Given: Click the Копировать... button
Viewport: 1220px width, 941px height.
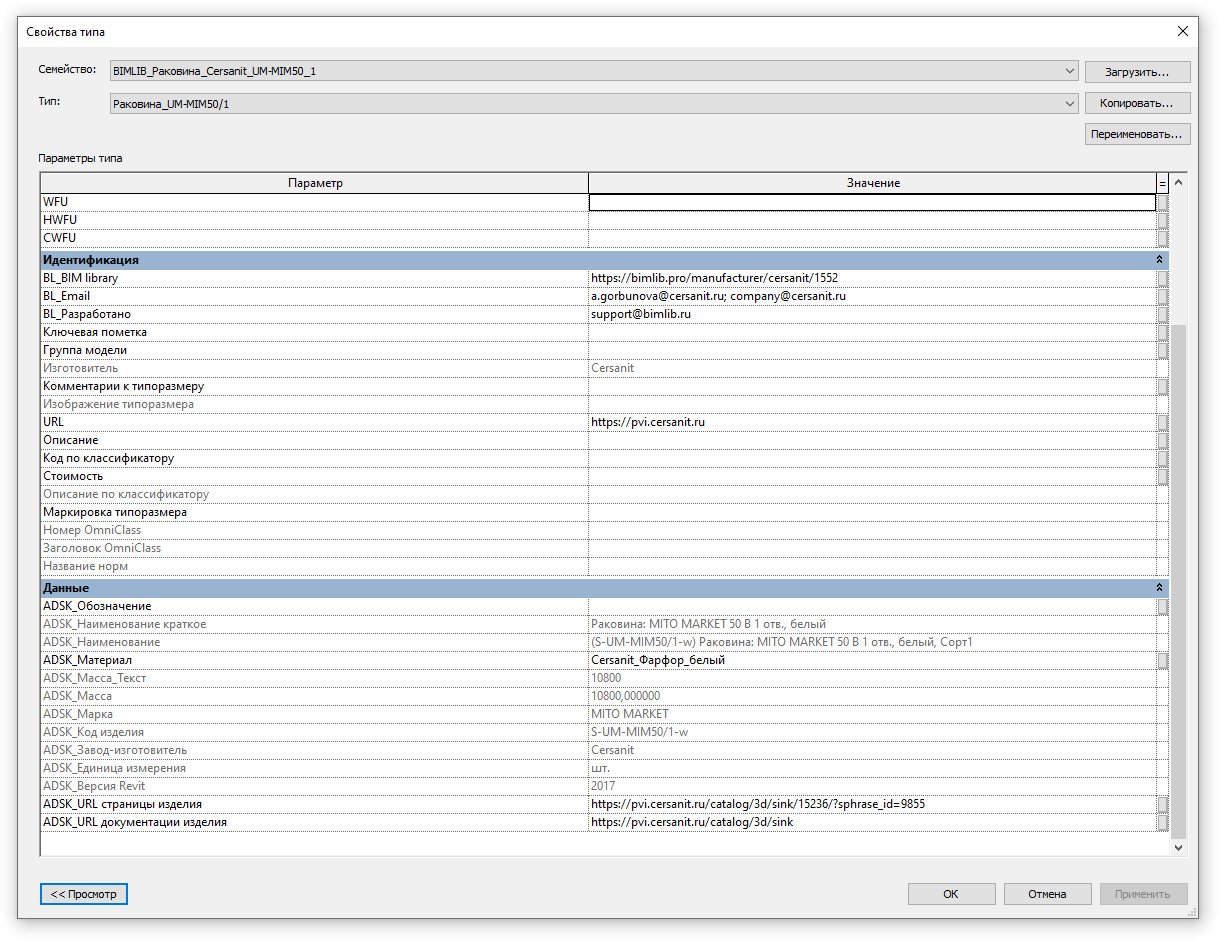Looking at the screenshot, I should pos(1137,103).
